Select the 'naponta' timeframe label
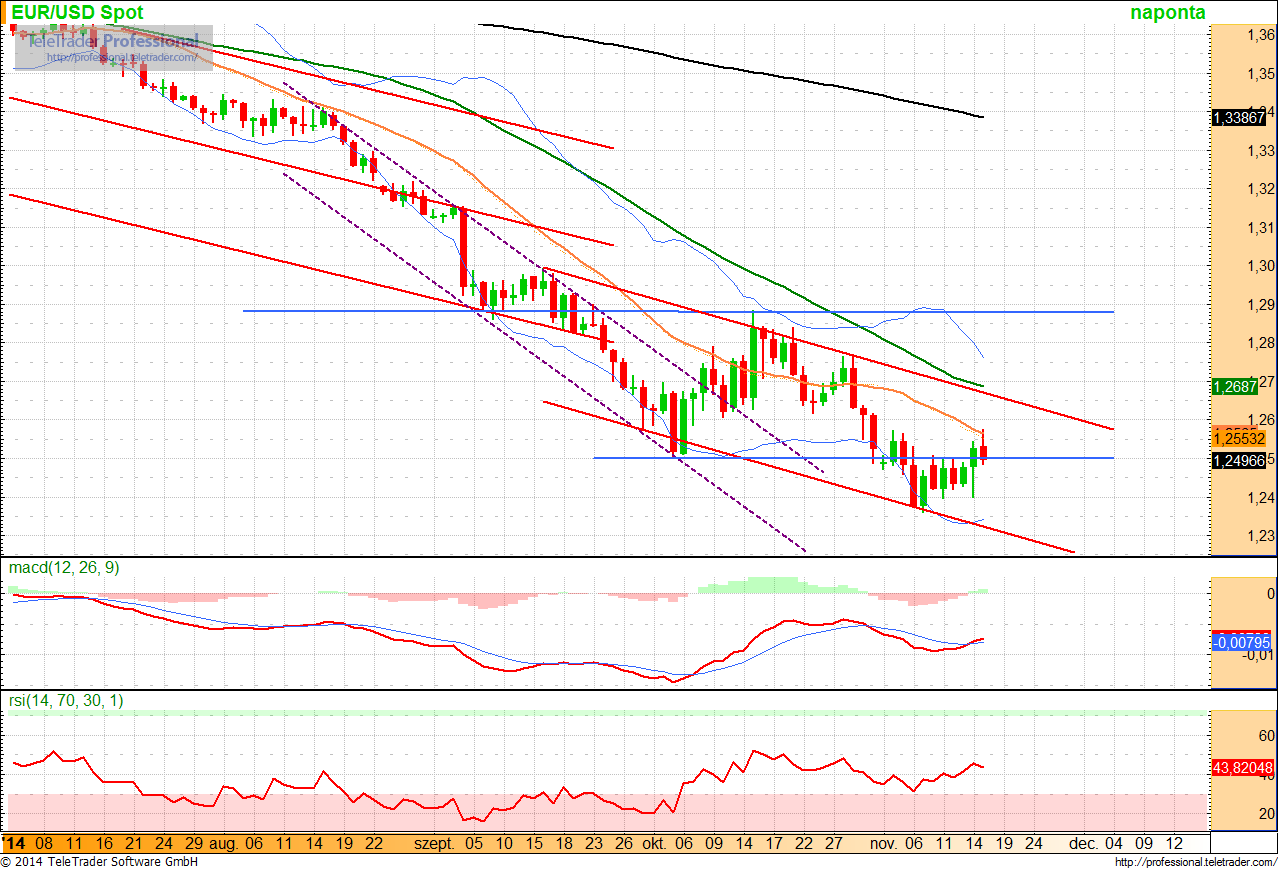 1168,13
